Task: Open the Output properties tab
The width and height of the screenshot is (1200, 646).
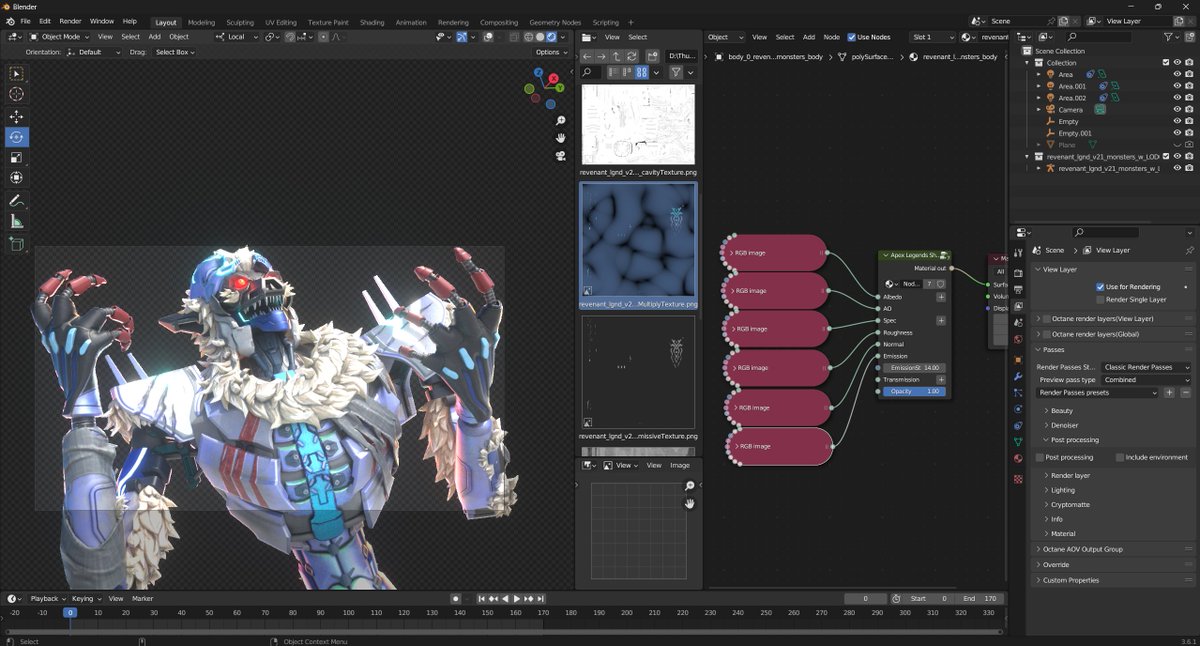Action: coord(1018,288)
